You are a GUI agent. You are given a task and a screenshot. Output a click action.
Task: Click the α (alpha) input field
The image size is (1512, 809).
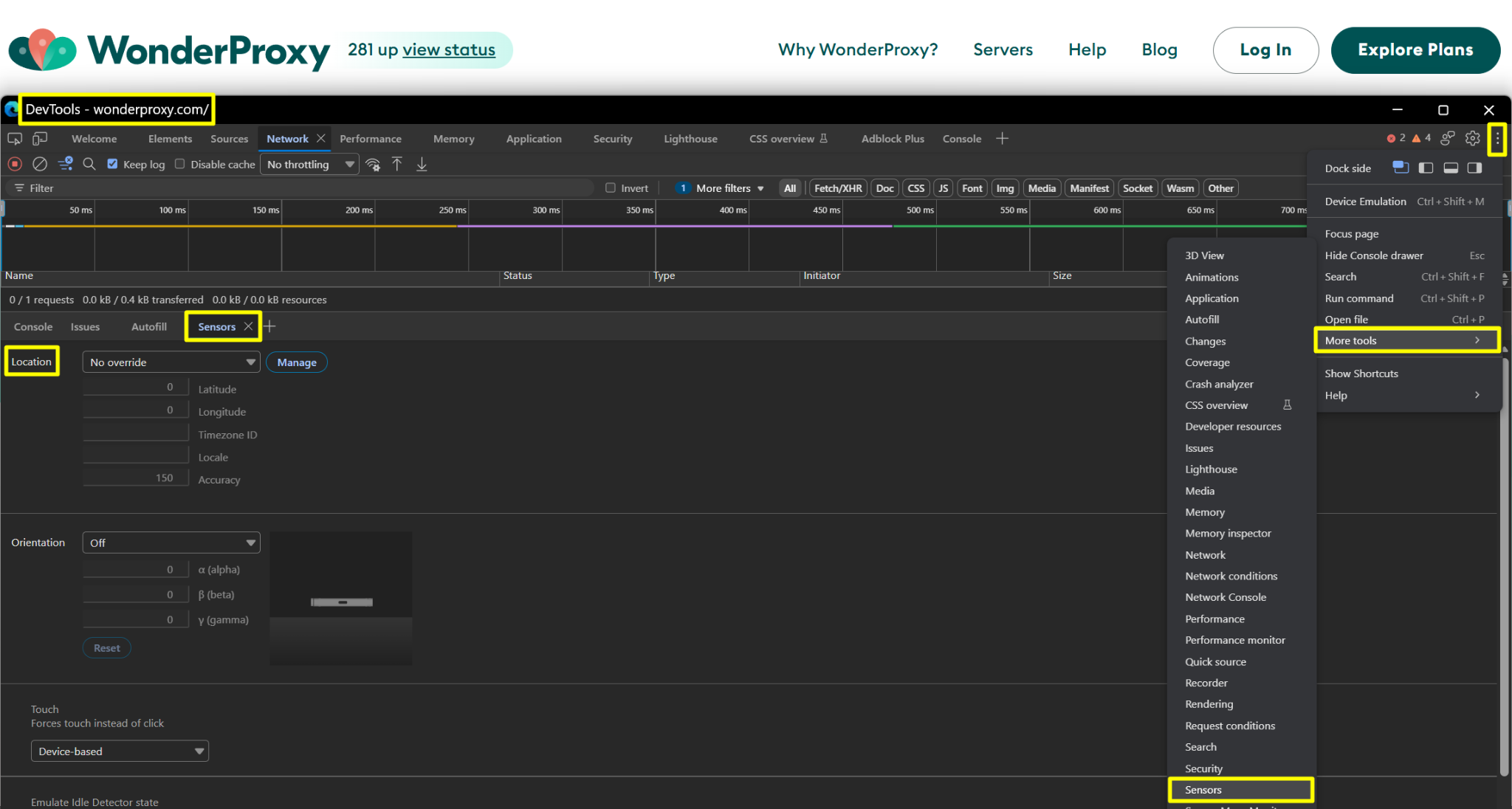136,569
